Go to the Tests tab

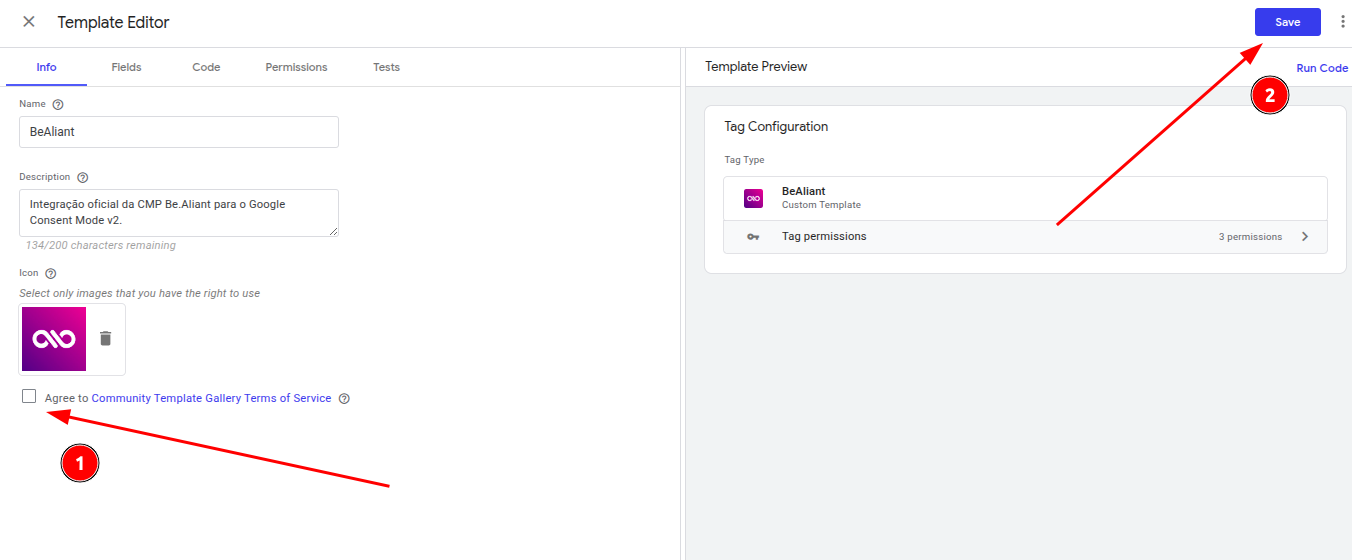(x=386, y=67)
